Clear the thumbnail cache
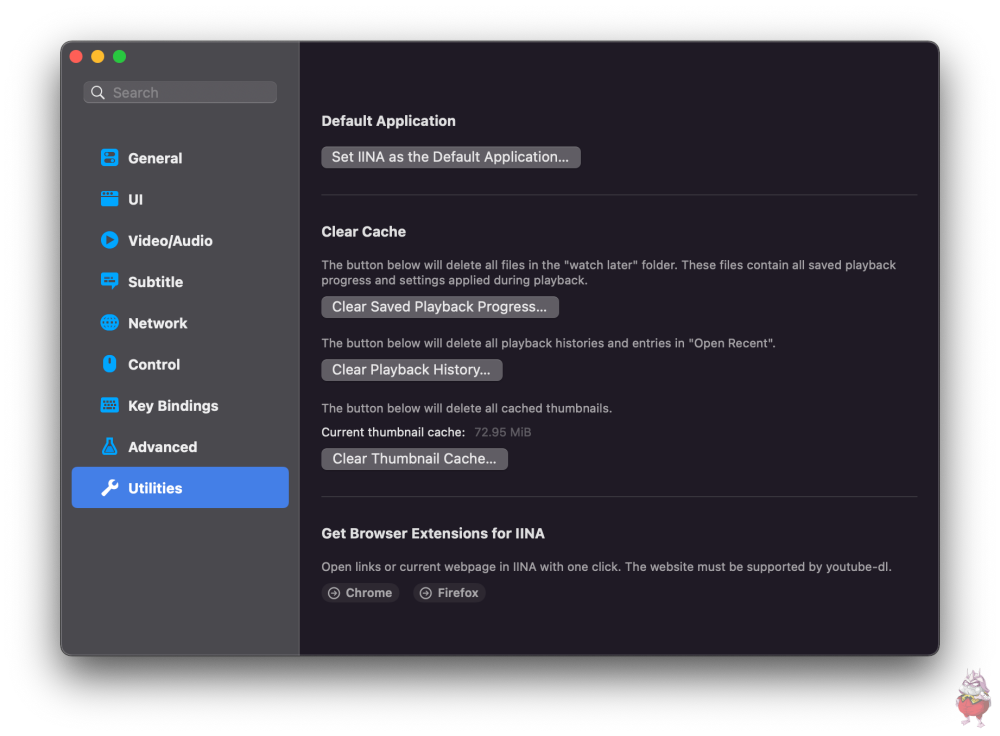The image size is (1000, 736). [x=415, y=459]
